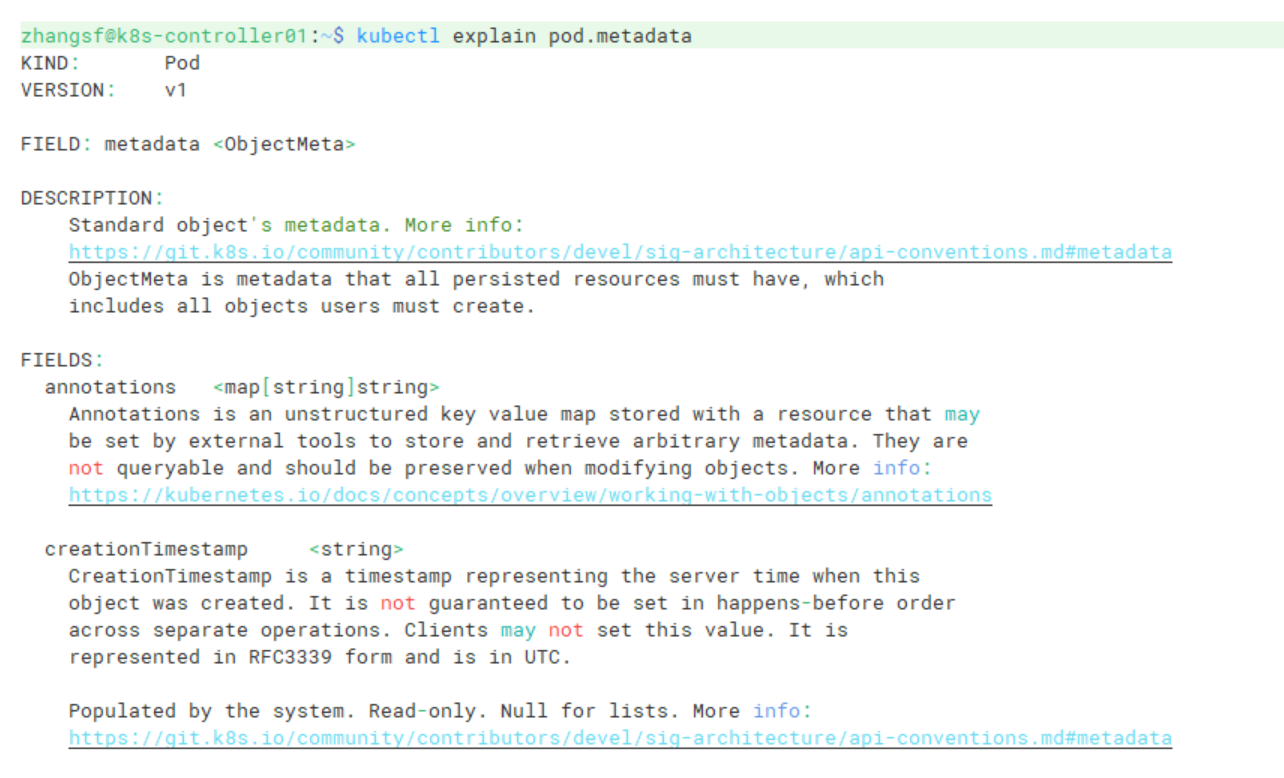Screen dimensions: 1284x778
Task: Click the kubectl command word
Action: pyautogui.click(x=399, y=36)
